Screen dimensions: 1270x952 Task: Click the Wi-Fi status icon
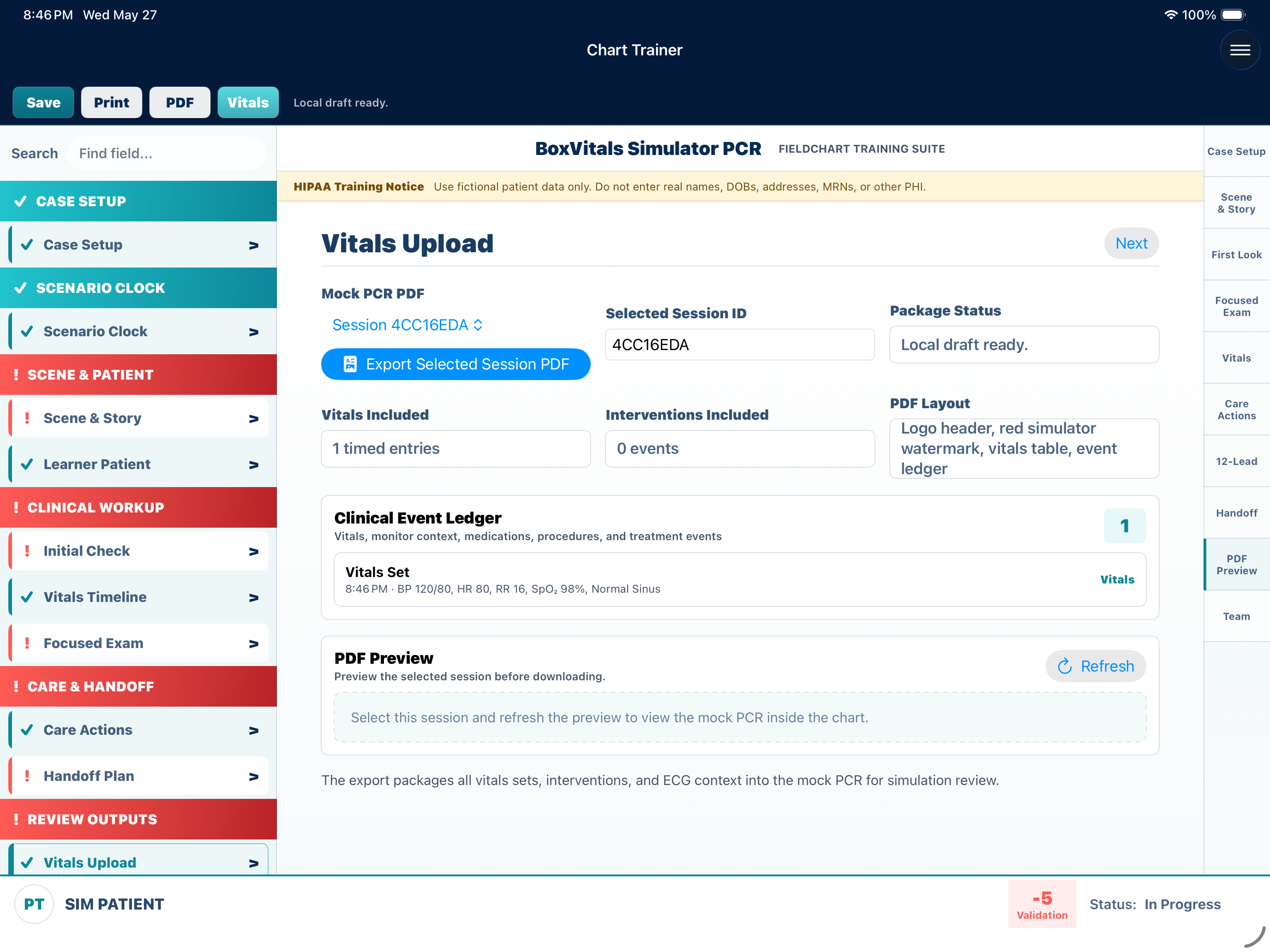tap(1170, 15)
